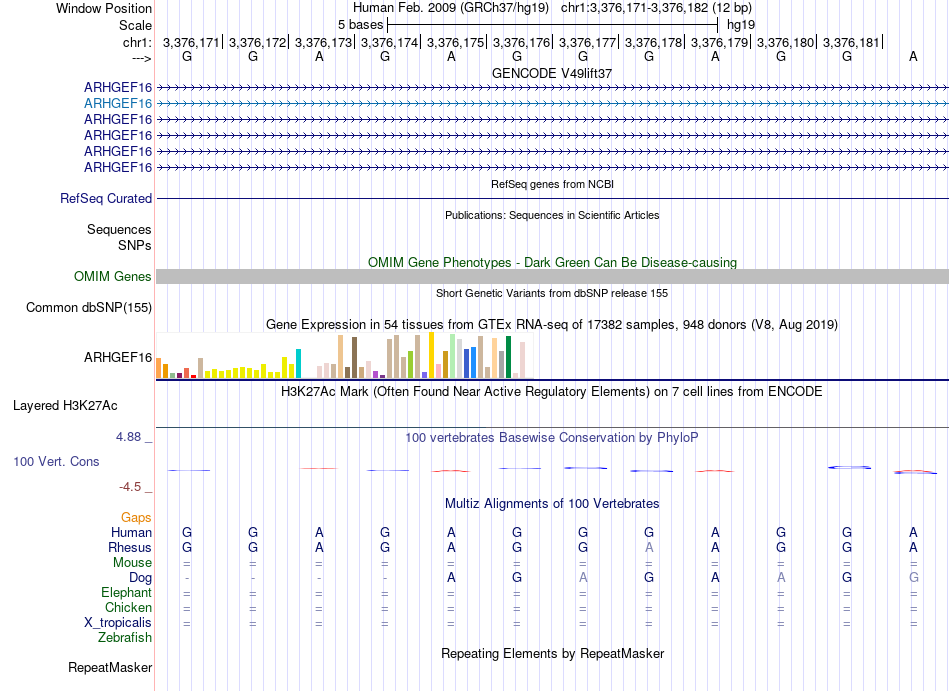
Task: Click Short Genetic Variants from dbSNP title
Action: point(552,293)
